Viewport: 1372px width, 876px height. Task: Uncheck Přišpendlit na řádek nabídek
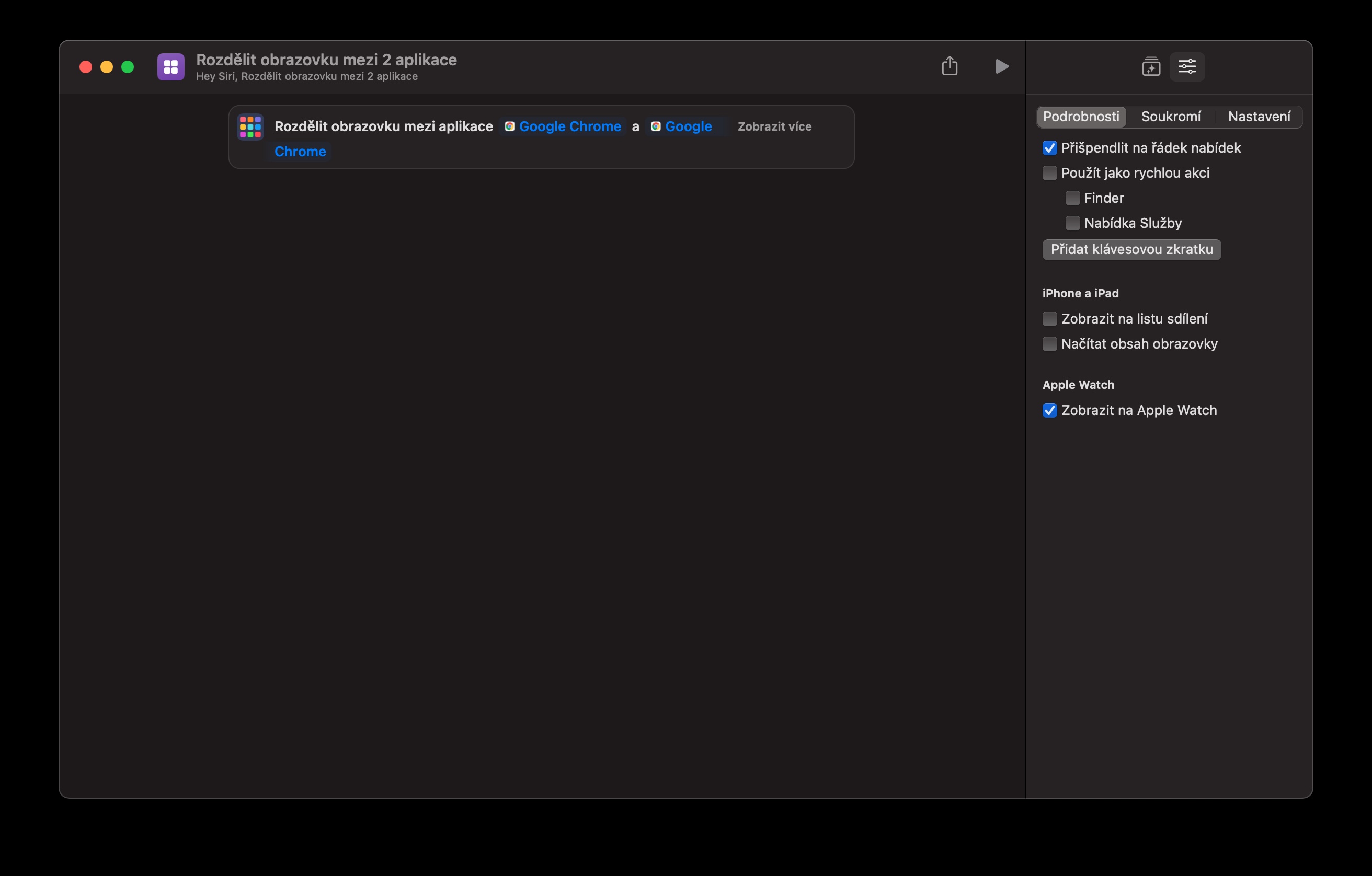click(1049, 148)
